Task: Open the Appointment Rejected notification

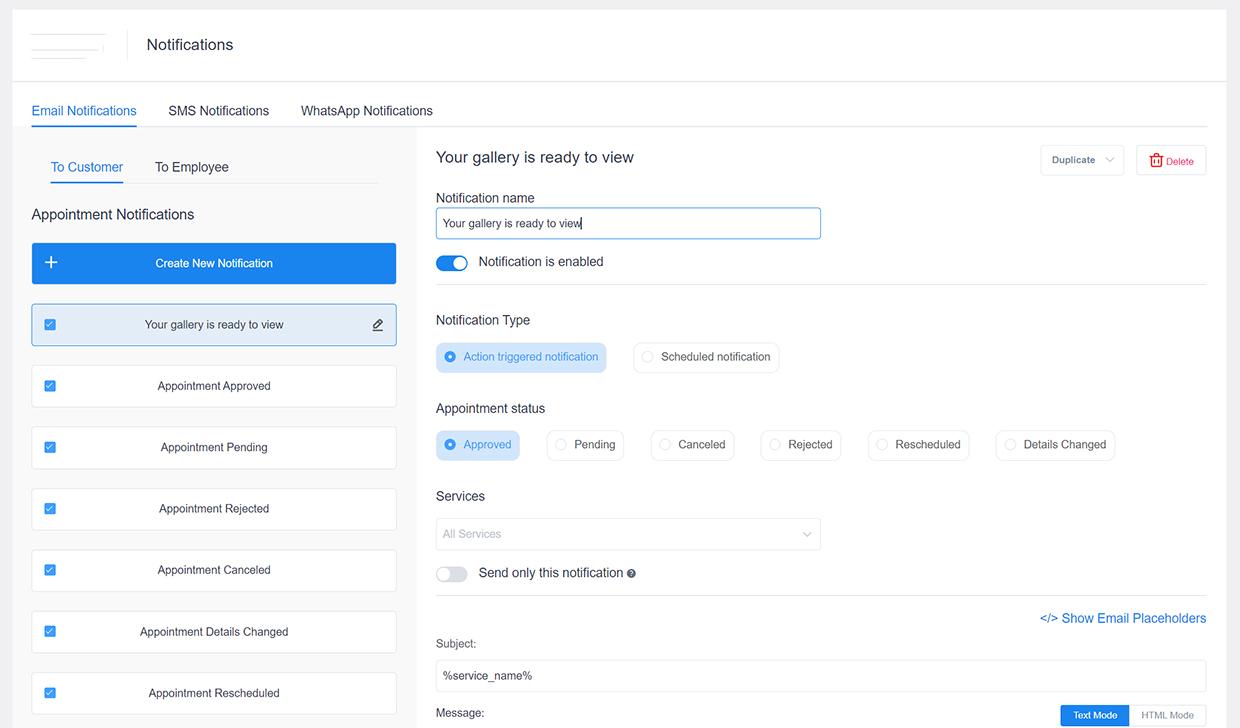Action: click(214, 509)
